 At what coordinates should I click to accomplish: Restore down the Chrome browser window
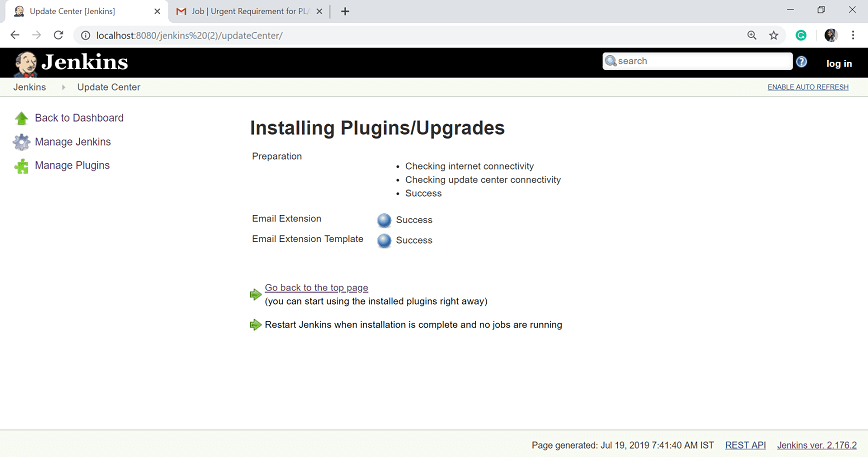click(822, 10)
